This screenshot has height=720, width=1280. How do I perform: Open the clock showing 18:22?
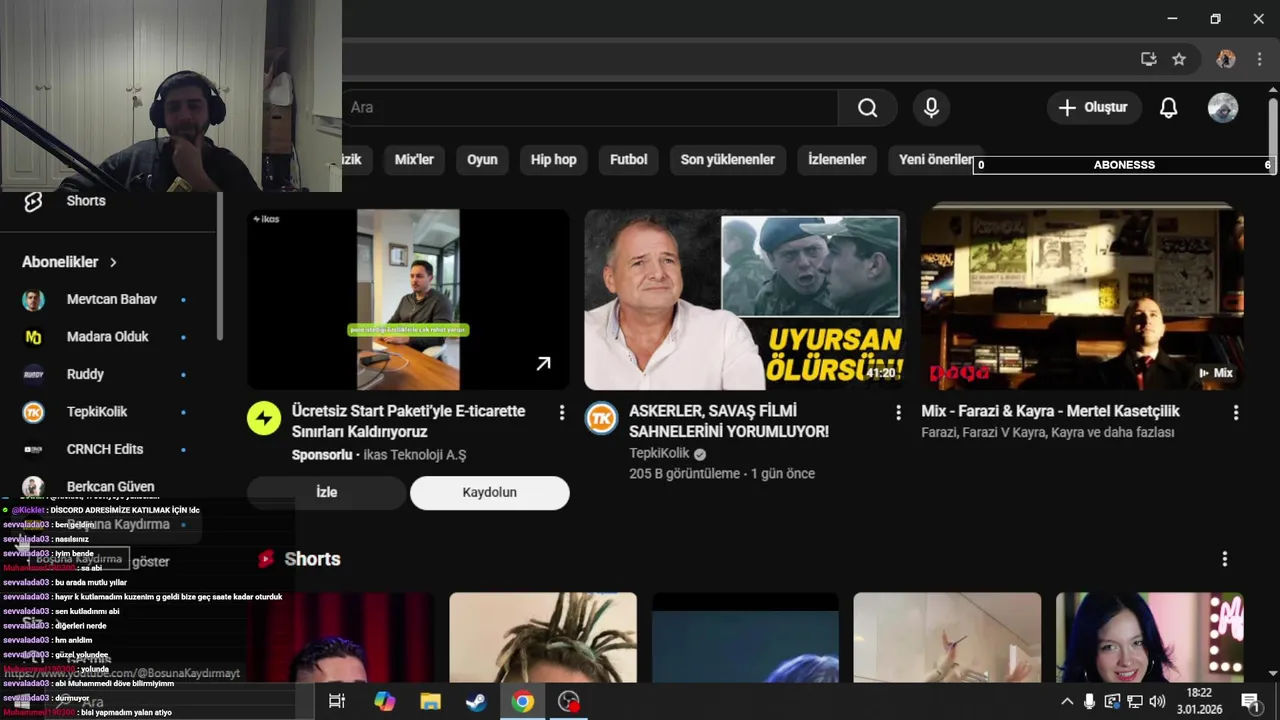coord(1199,702)
